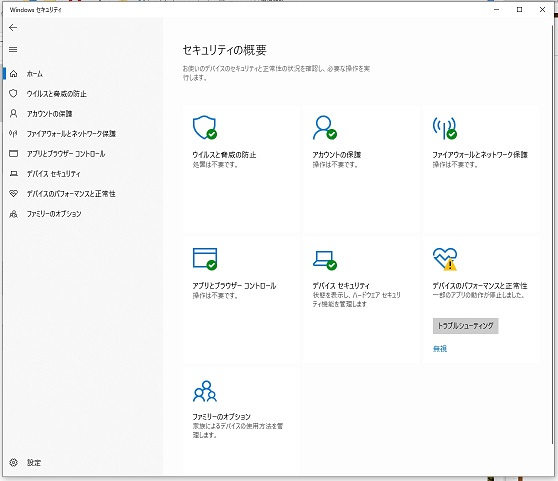This screenshot has width=558, height=481.
Task: Minimize the Windows セキュリティ window
Action: (x=497, y=10)
